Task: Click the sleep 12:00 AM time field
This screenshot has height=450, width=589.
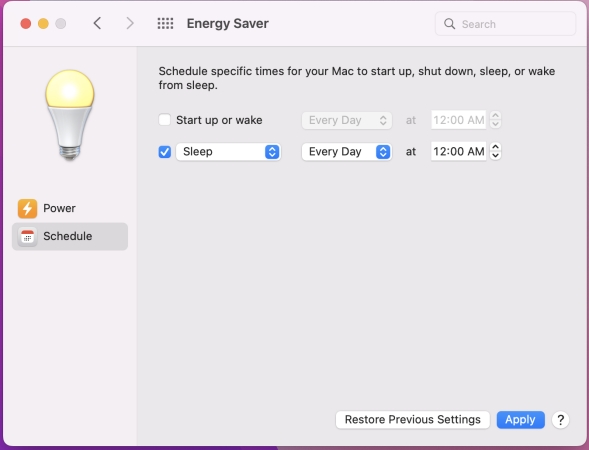Action: (x=458, y=151)
